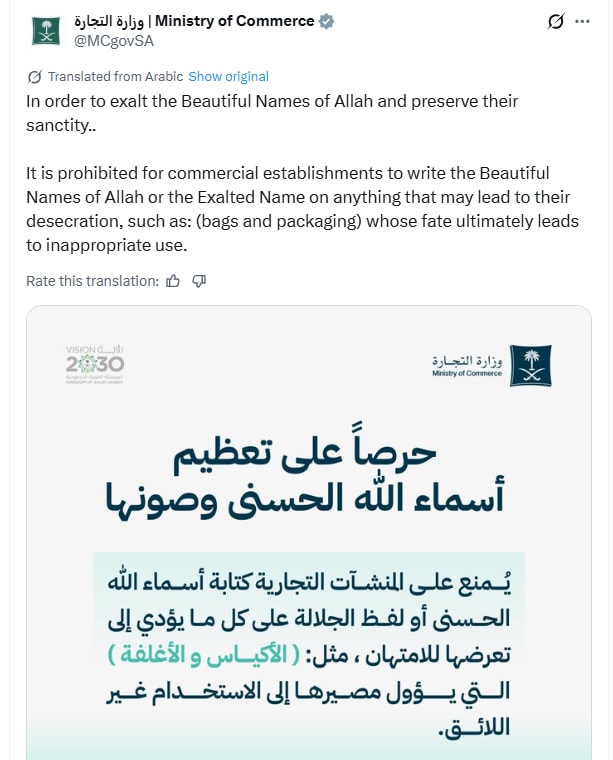613x760 pixels.
Task: Click the Grok icon on the post
Action: 557,21
